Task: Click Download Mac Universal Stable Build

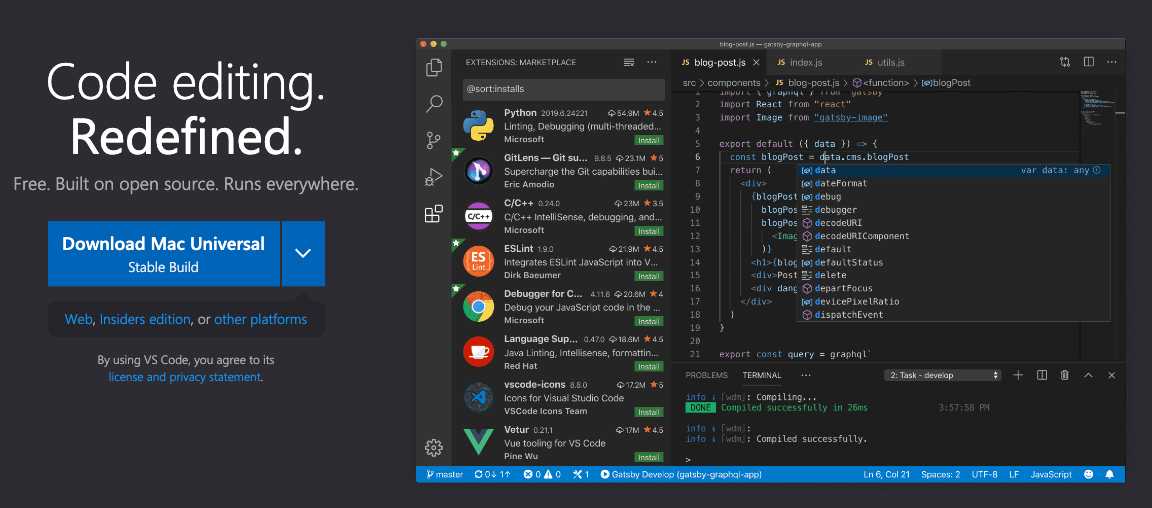Action: pos(163,253)
